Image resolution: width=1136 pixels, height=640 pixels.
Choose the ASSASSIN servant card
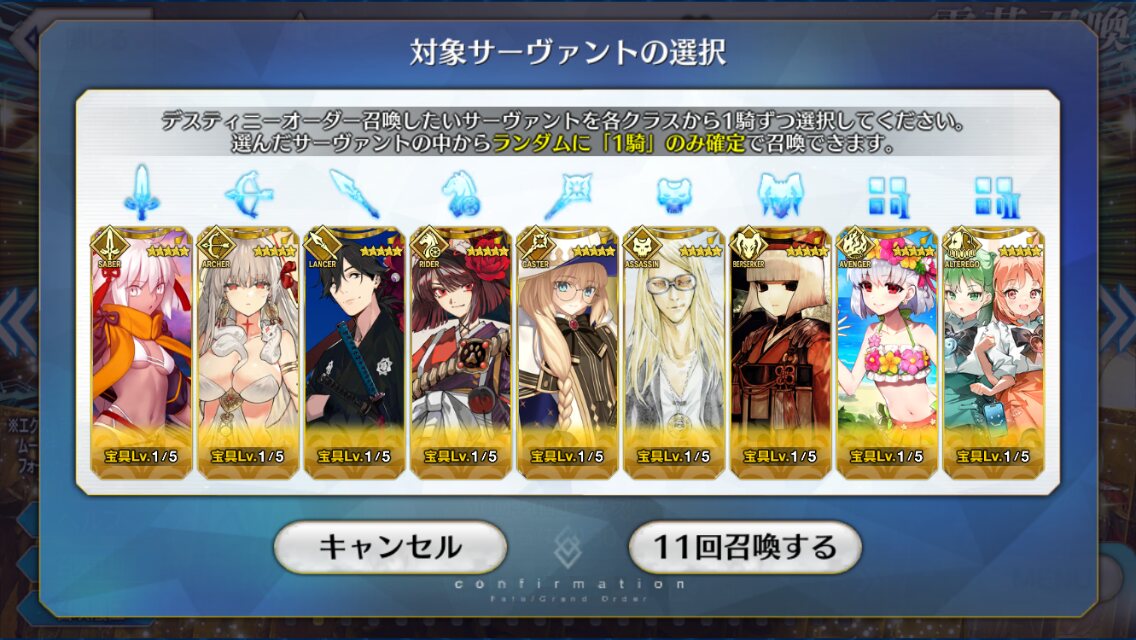(674, 353)
